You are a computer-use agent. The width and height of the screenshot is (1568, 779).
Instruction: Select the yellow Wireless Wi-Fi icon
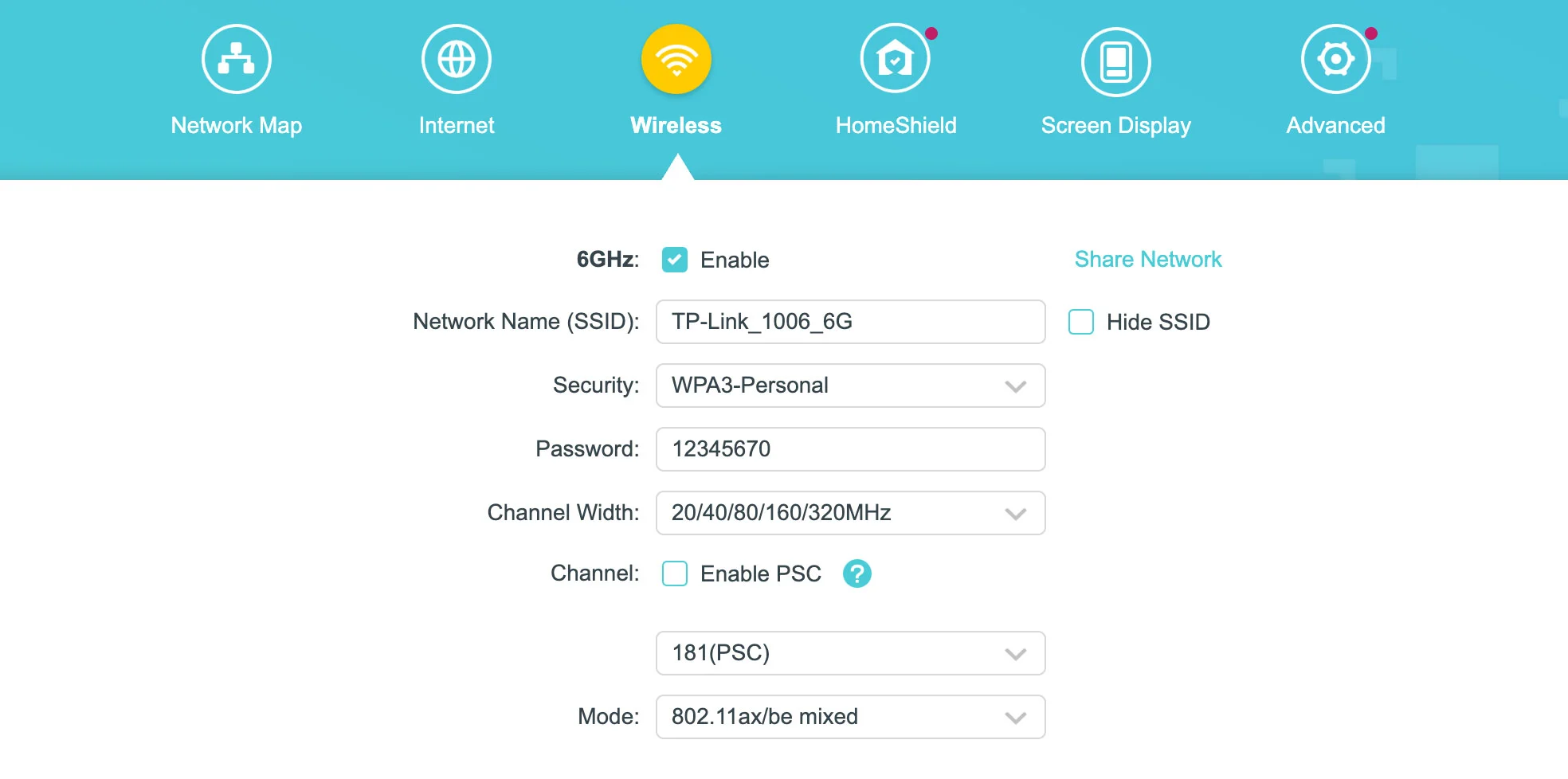676,60
